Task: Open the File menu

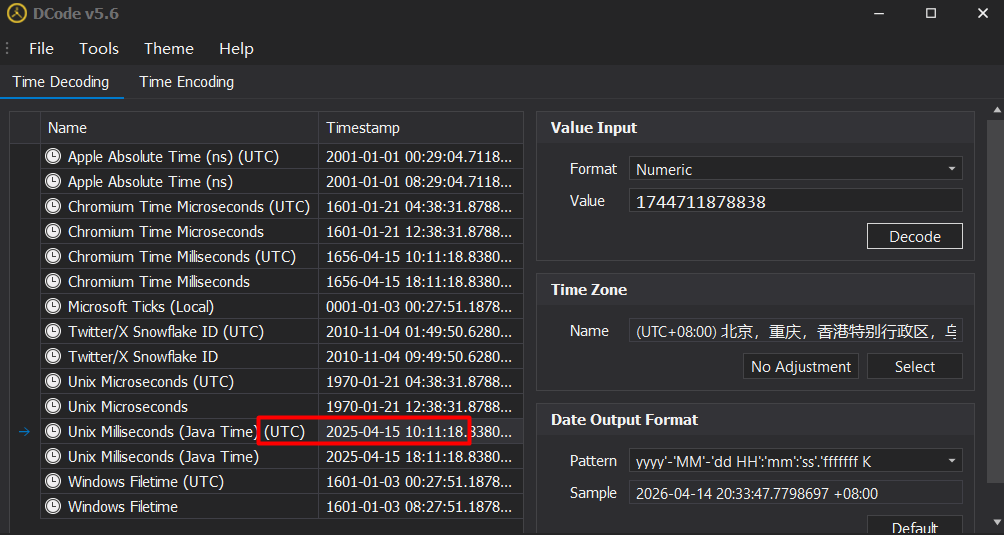Action: pos(41,49)
